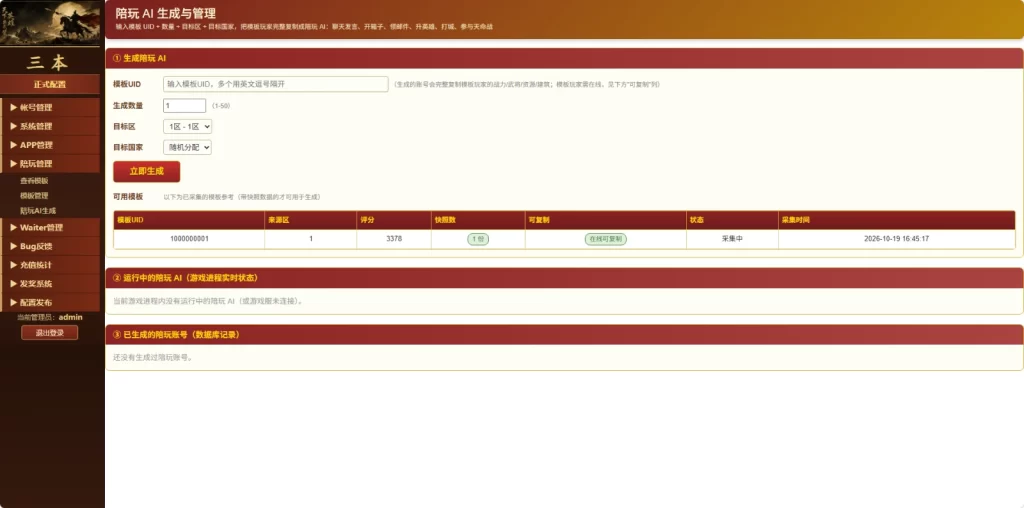Click the admin username text

coord(71,317)
